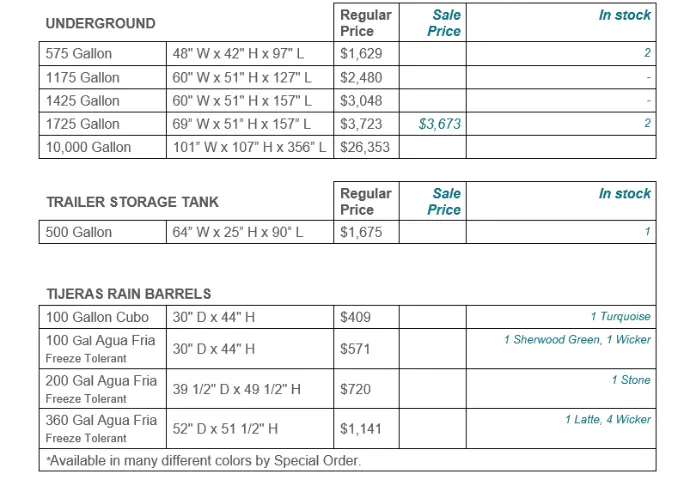Click the TRAILER STORAGE TANK heading
The image size is (690, 480).
(x=132, y=202)
